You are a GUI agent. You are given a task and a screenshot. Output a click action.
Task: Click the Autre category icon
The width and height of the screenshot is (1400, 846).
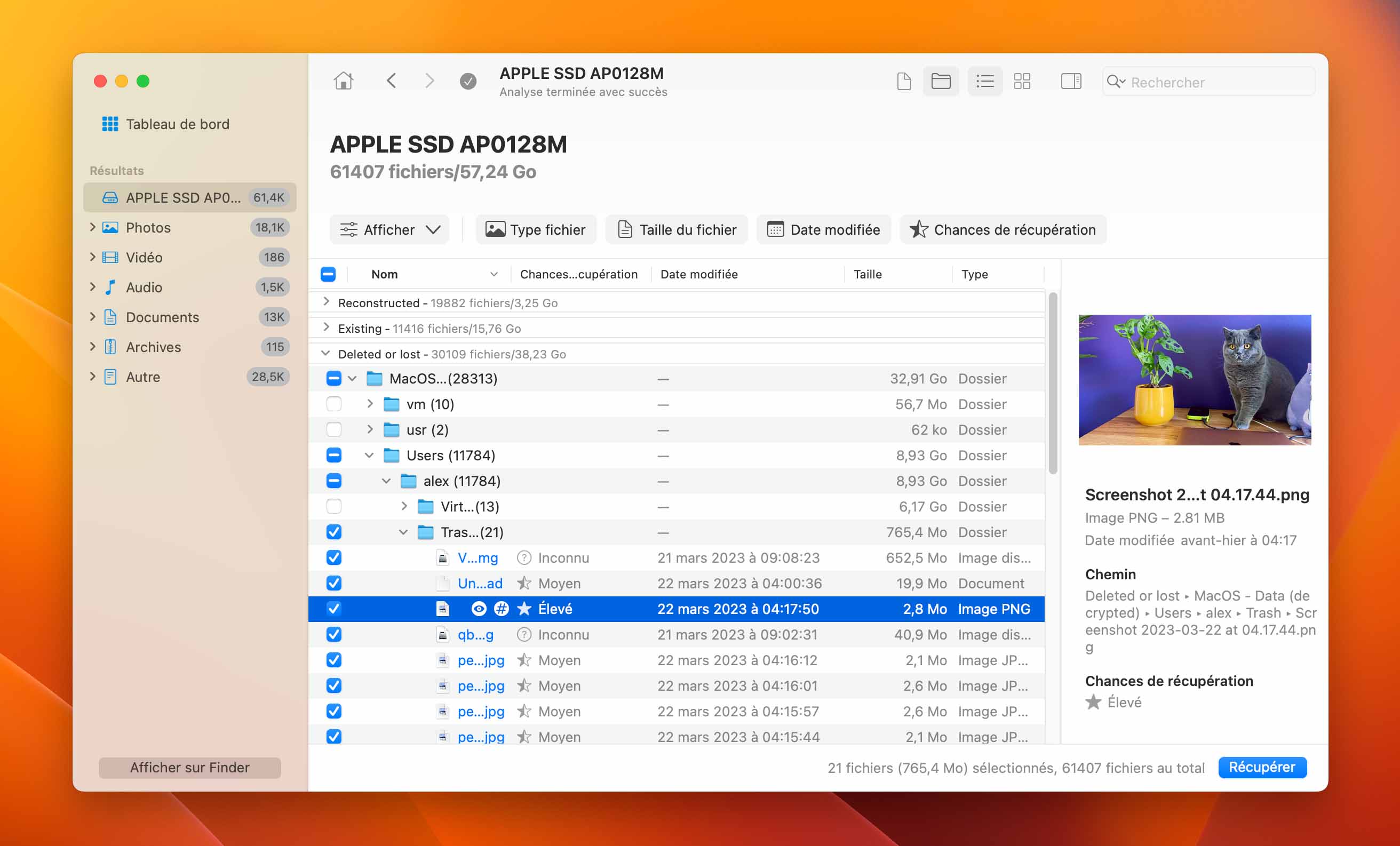click(x=110, y=377)
